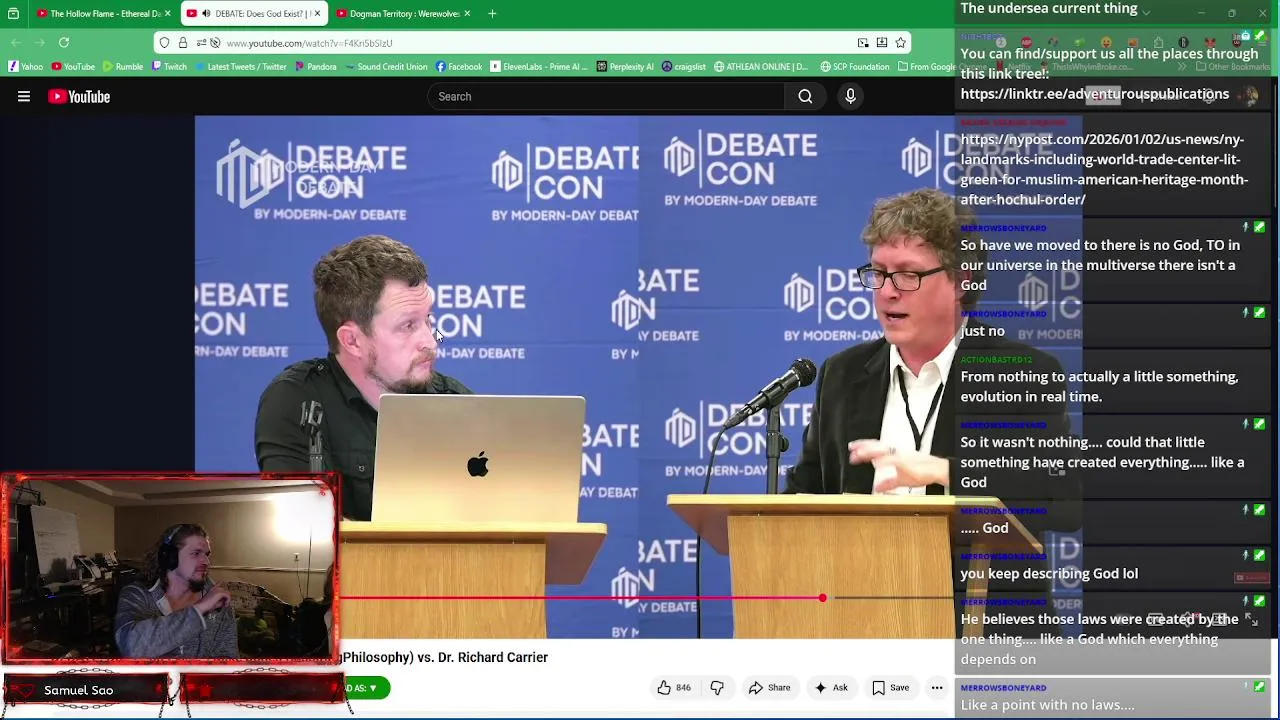Open the Firefox View icon left of tabs
Viewport: 1280px width, 720px height.
13,14
